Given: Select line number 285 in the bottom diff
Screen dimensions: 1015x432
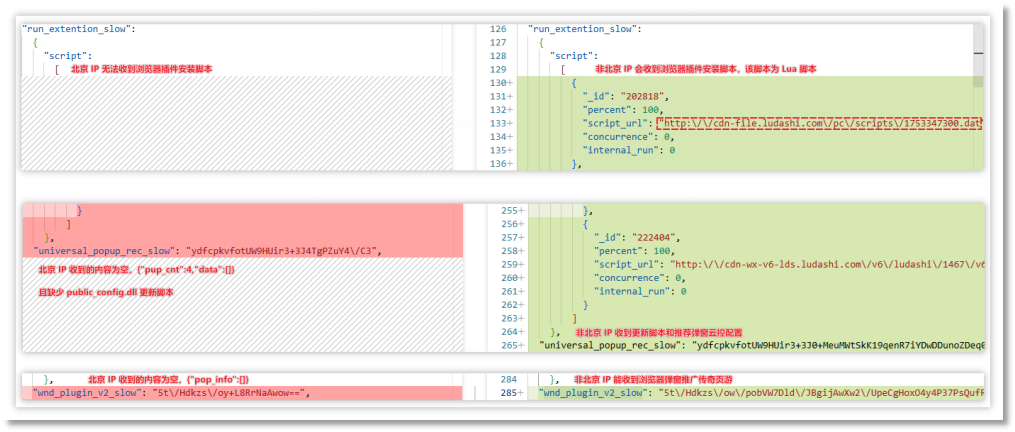Looking at the screenshot, I should point(508,393).
